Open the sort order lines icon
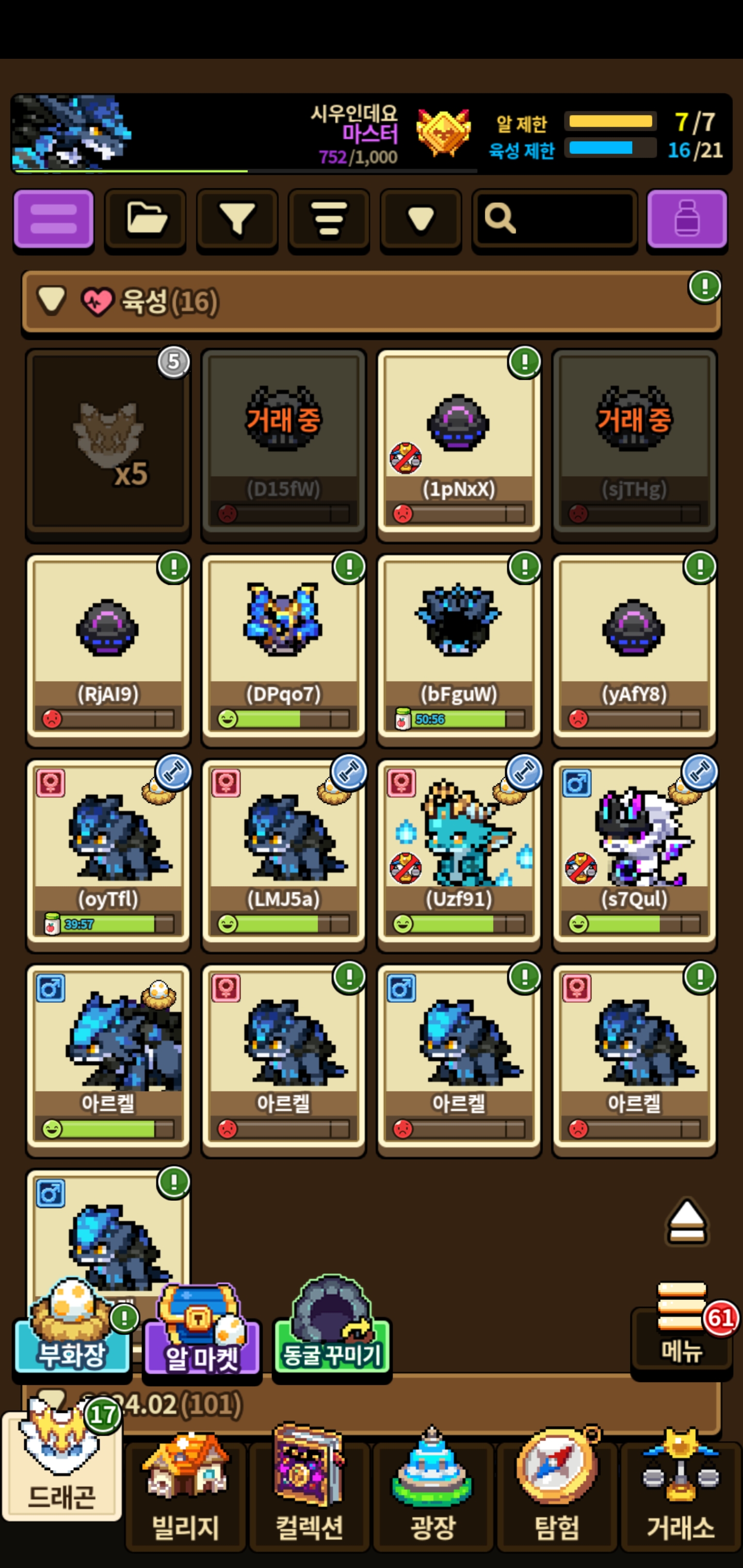Viewport: 743px width, 1568px height. pos(329,219)
